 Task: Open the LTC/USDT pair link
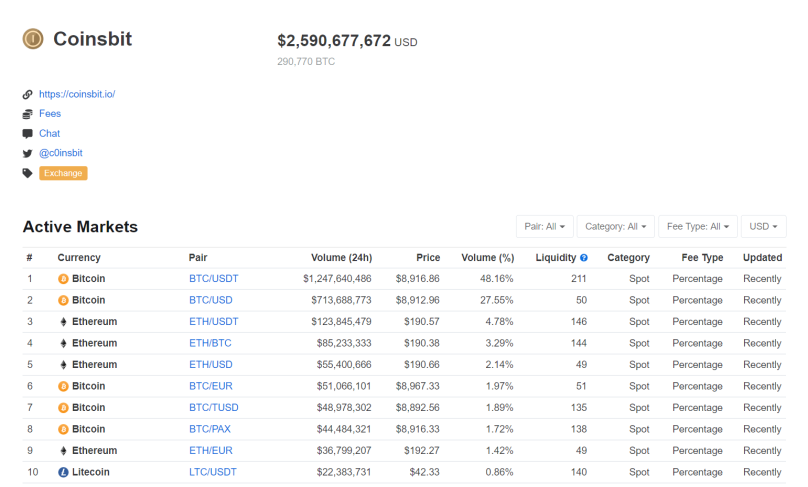[212, 472]
